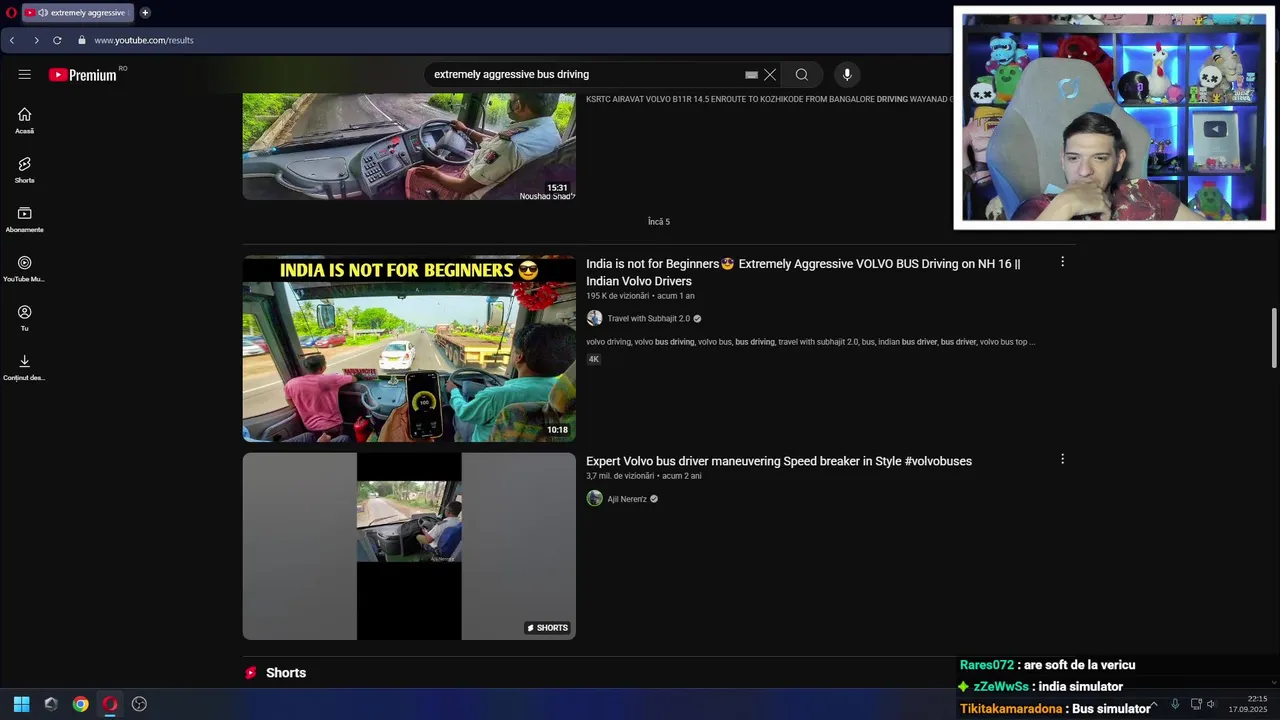Open OBS from the taskbar

pos(139,704)
